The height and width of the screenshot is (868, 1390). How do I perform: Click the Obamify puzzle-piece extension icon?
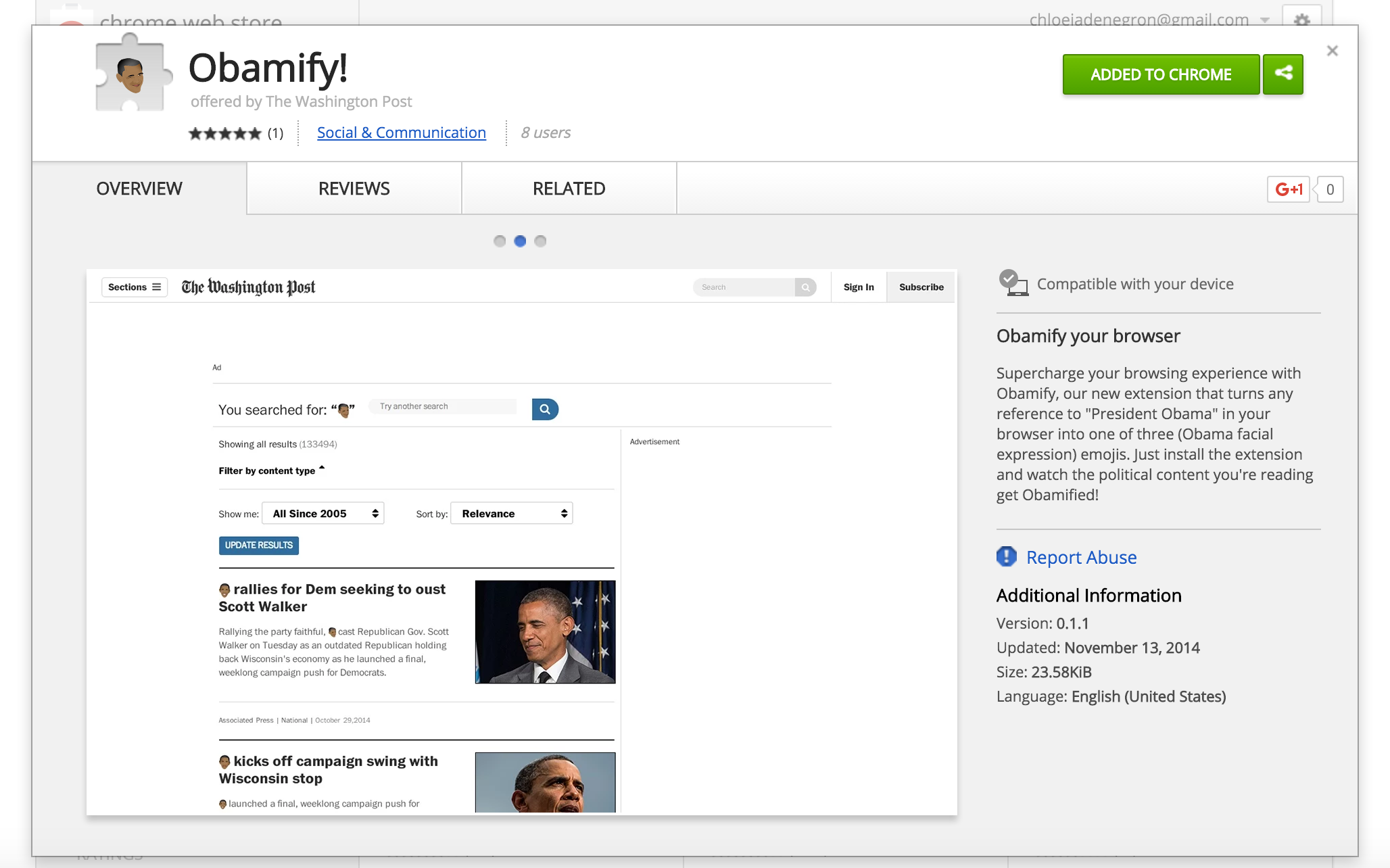click(133, 73)
